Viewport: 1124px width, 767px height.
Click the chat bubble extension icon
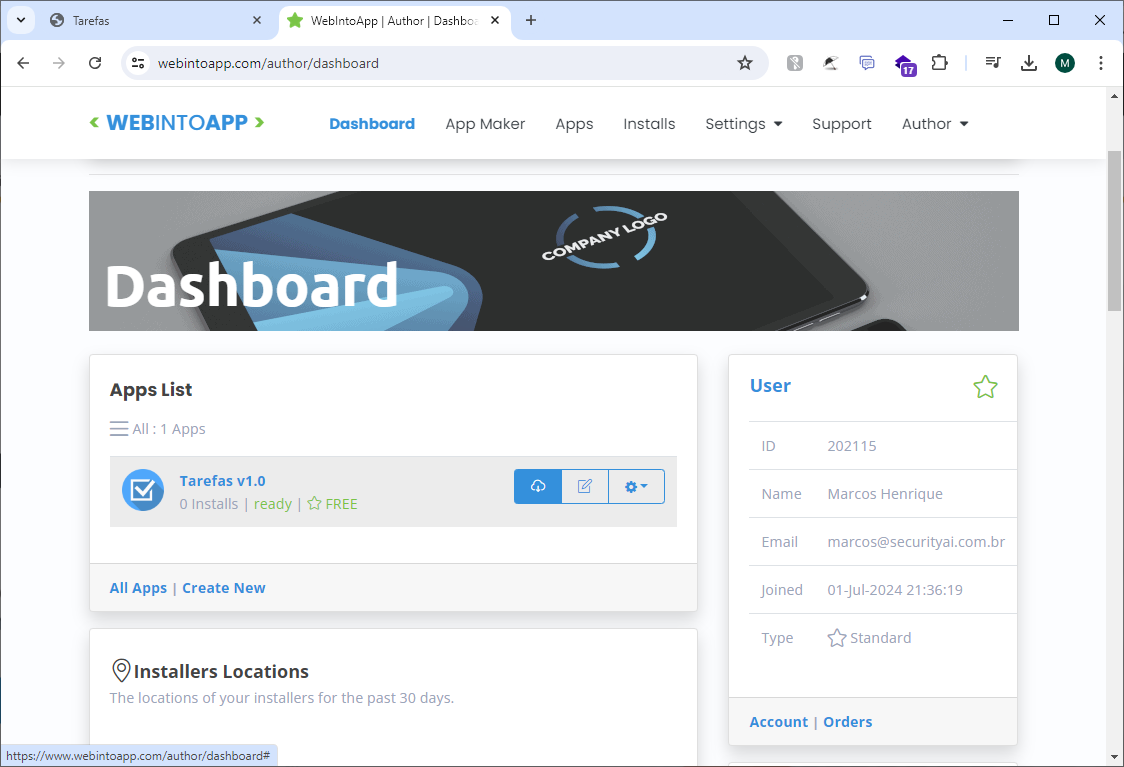(x=867, y=63)
